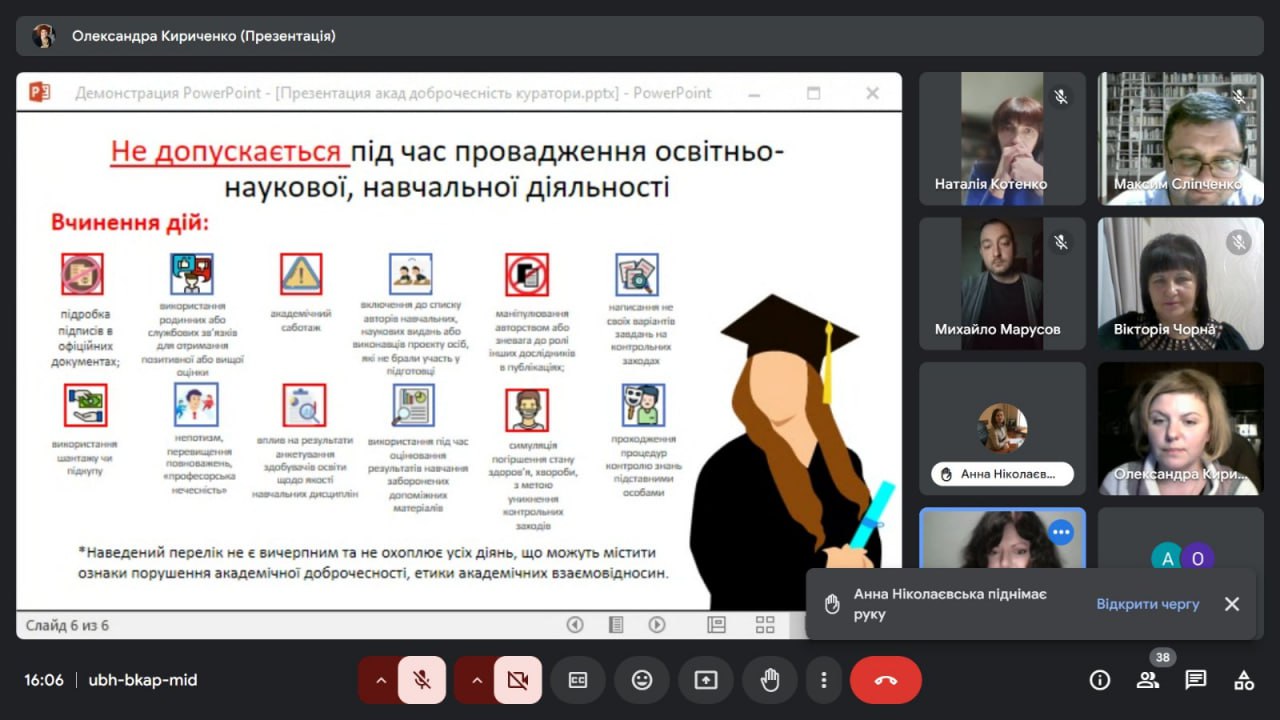Open meeting details info icon

[x=1100, y=680]
